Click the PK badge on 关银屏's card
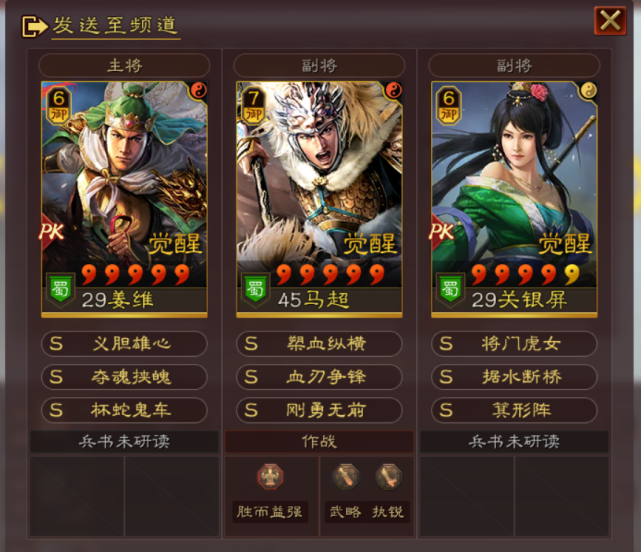Viewport: 641px width, 552px height. click(x=442, y=232)
